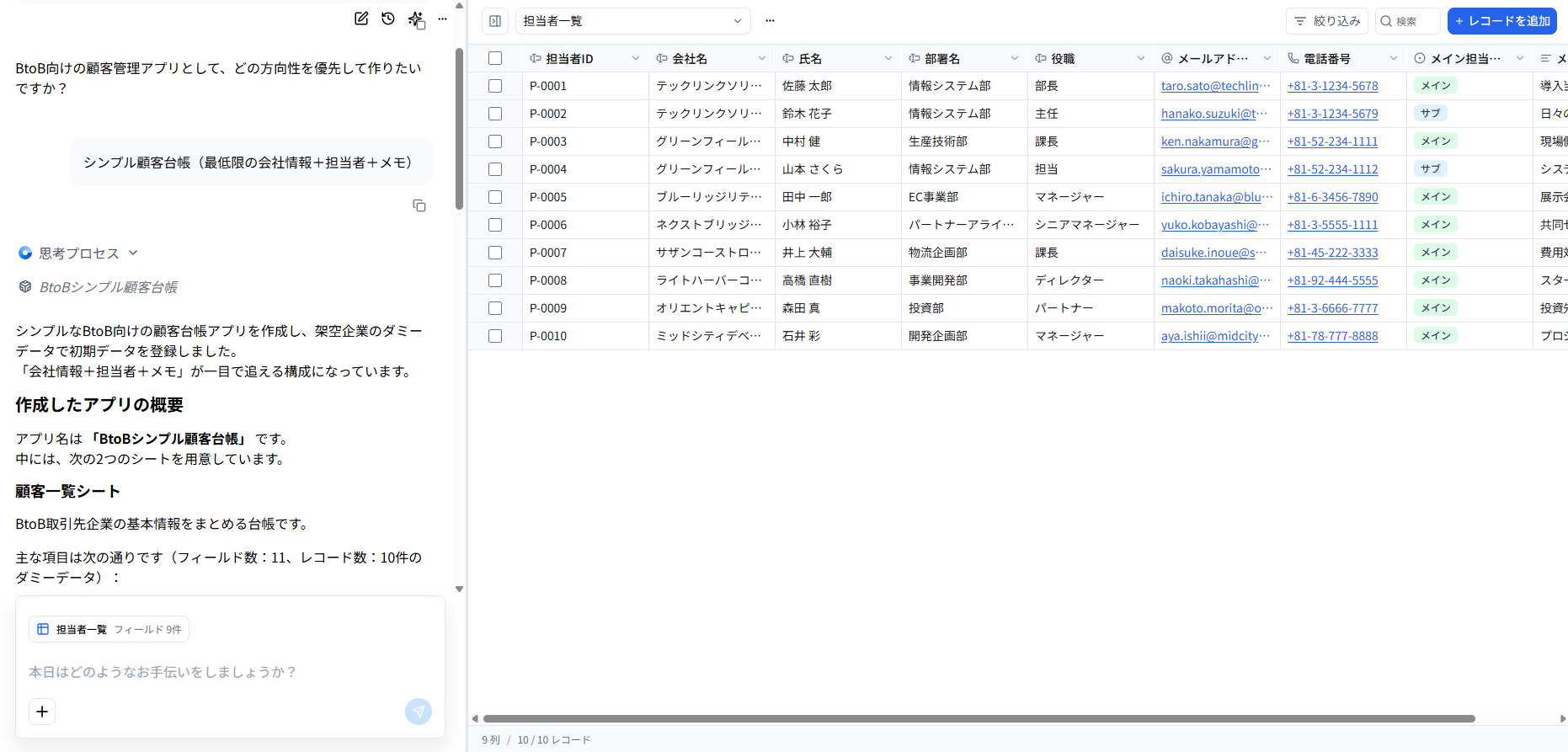Click the メイン担当 column header
Screen dimensions: 1568x752
(1469, 58)
